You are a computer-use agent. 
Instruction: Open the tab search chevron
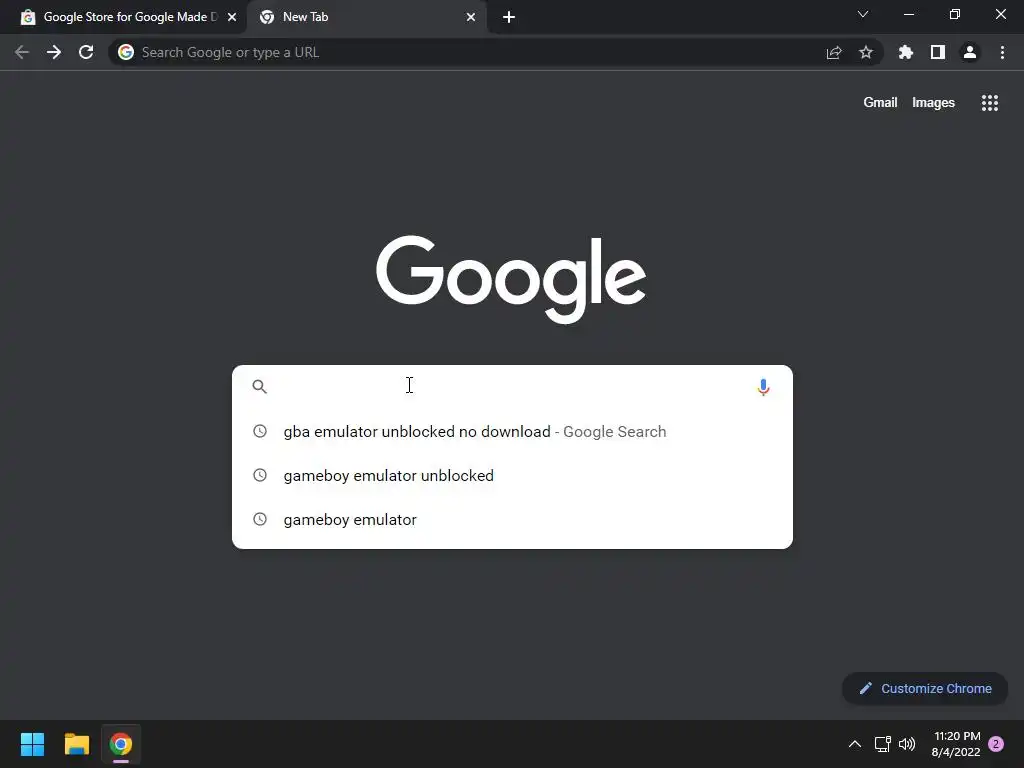(x=863, y=14)
